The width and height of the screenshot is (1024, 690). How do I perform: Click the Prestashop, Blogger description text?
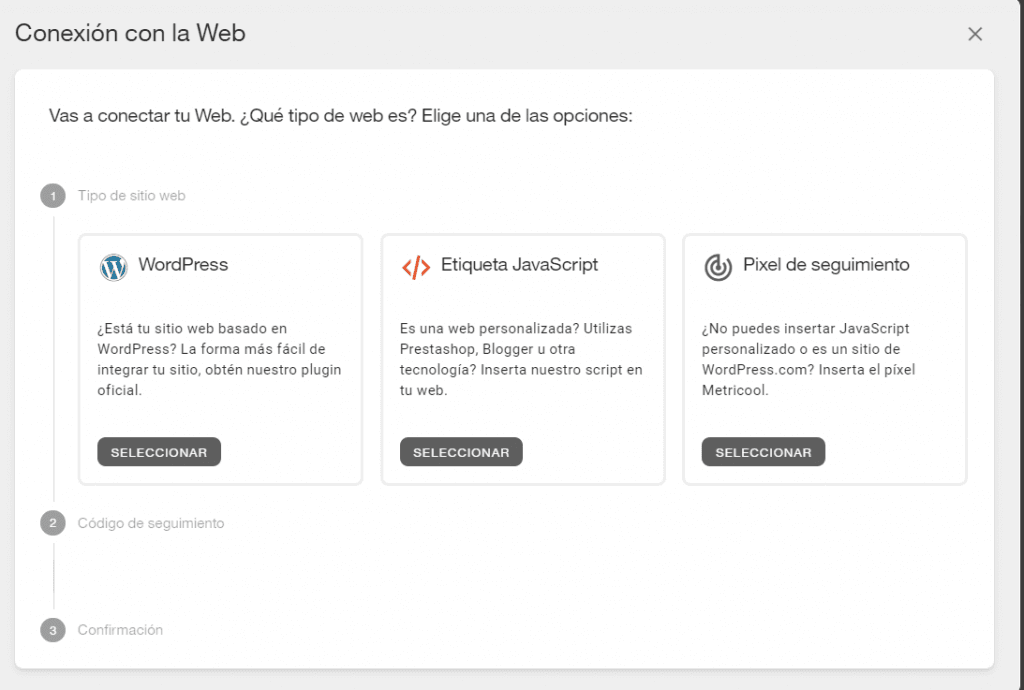(x=521, y=359)
